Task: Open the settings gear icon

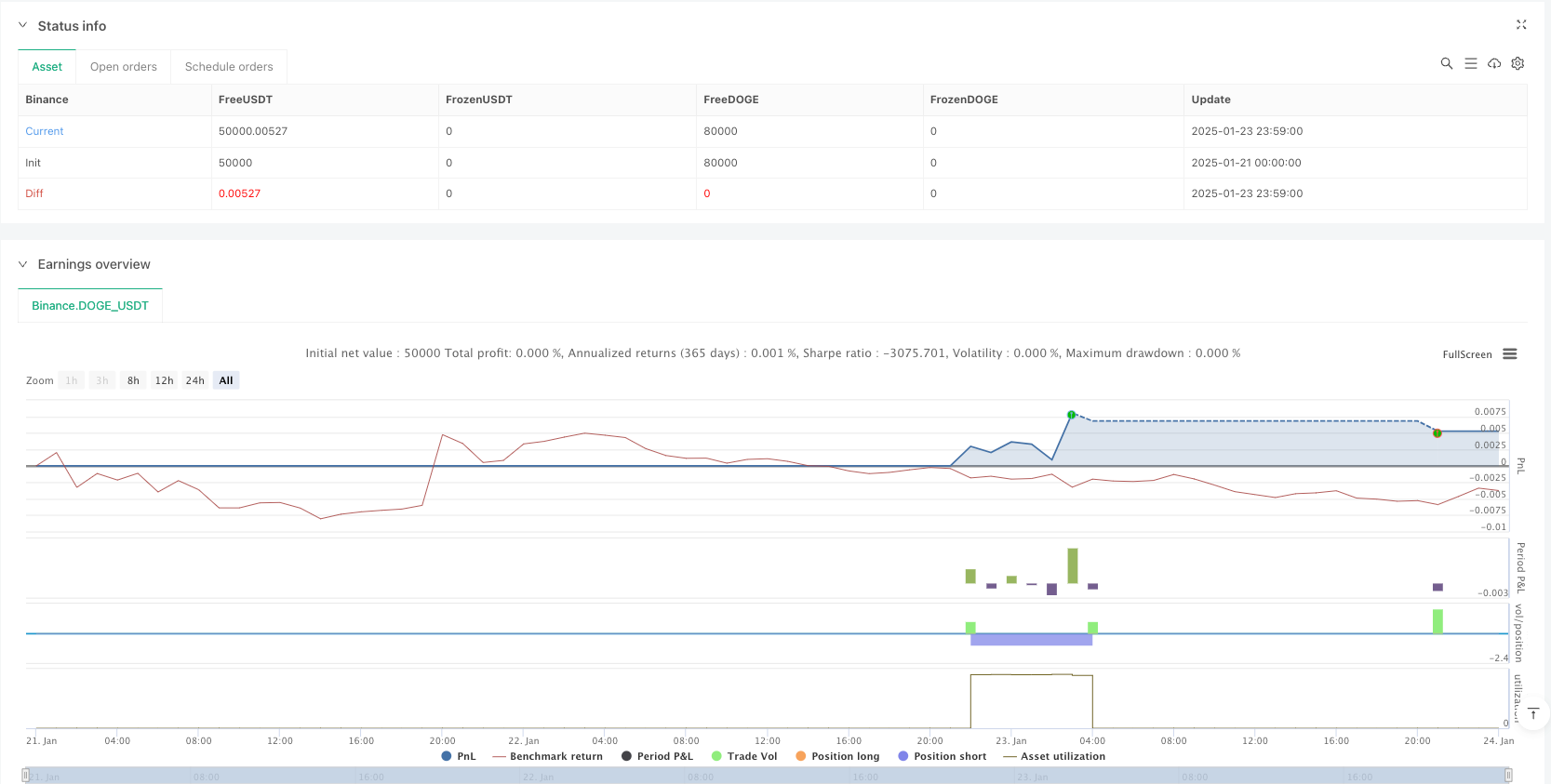Action: [x=1518, y=63]
